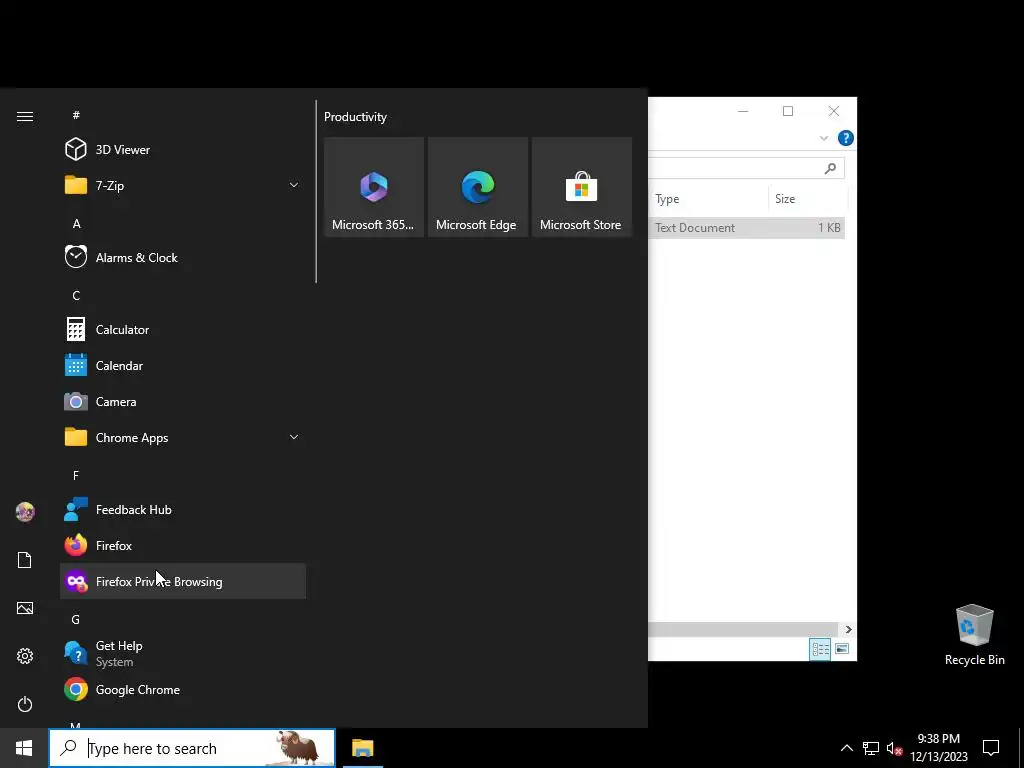Open the Microsoft 365 tile
The image size is (1024, 768).
[x=374, y=187]
